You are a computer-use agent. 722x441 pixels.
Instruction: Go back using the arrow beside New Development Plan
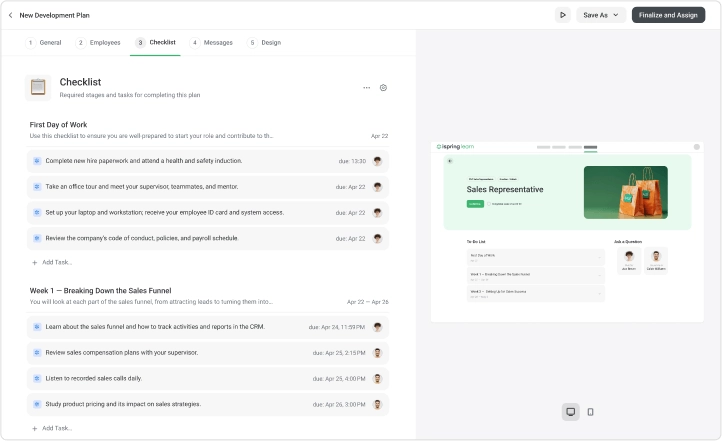tap(11, 15)
